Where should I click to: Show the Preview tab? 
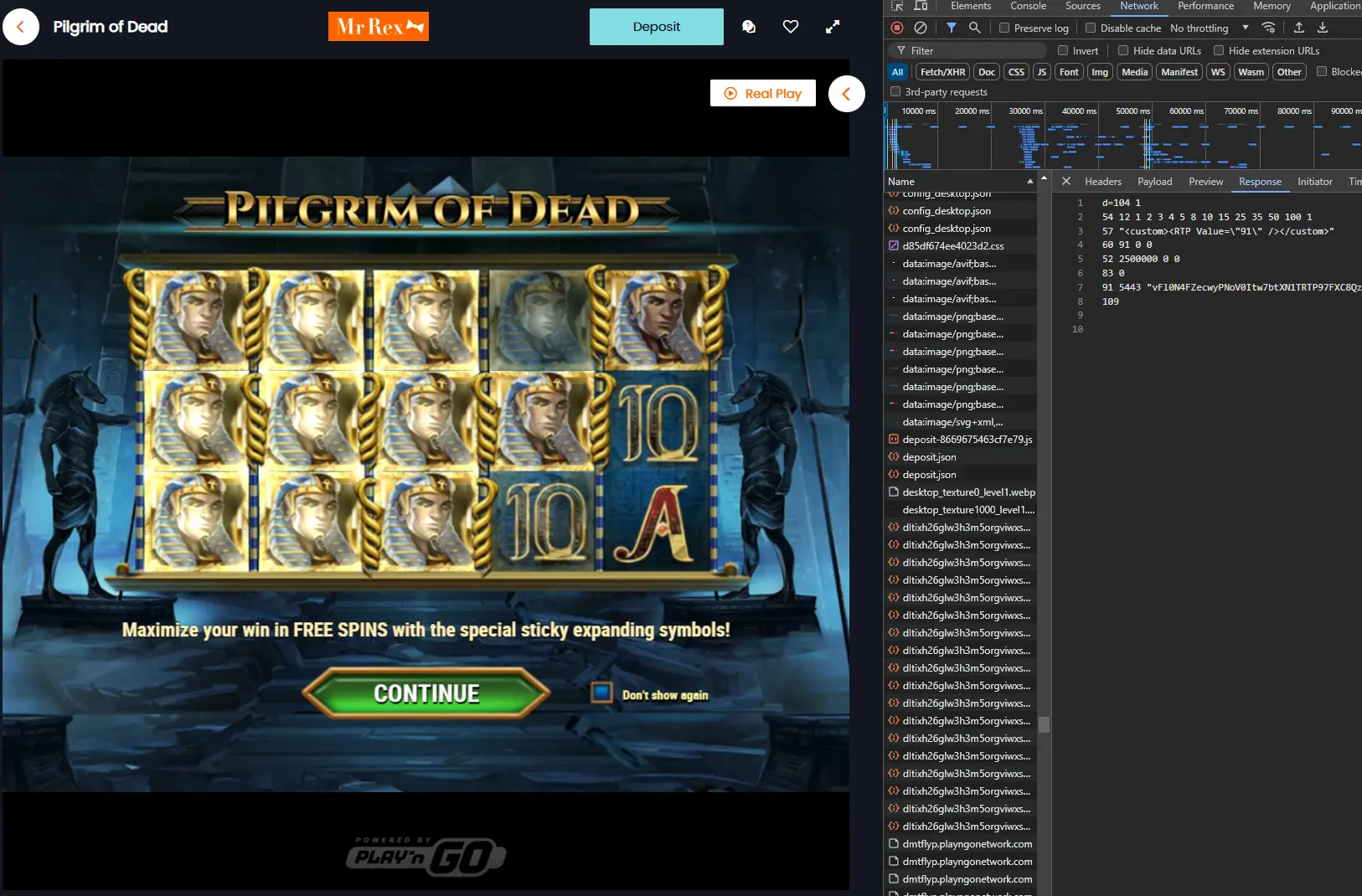point(1206,182)
